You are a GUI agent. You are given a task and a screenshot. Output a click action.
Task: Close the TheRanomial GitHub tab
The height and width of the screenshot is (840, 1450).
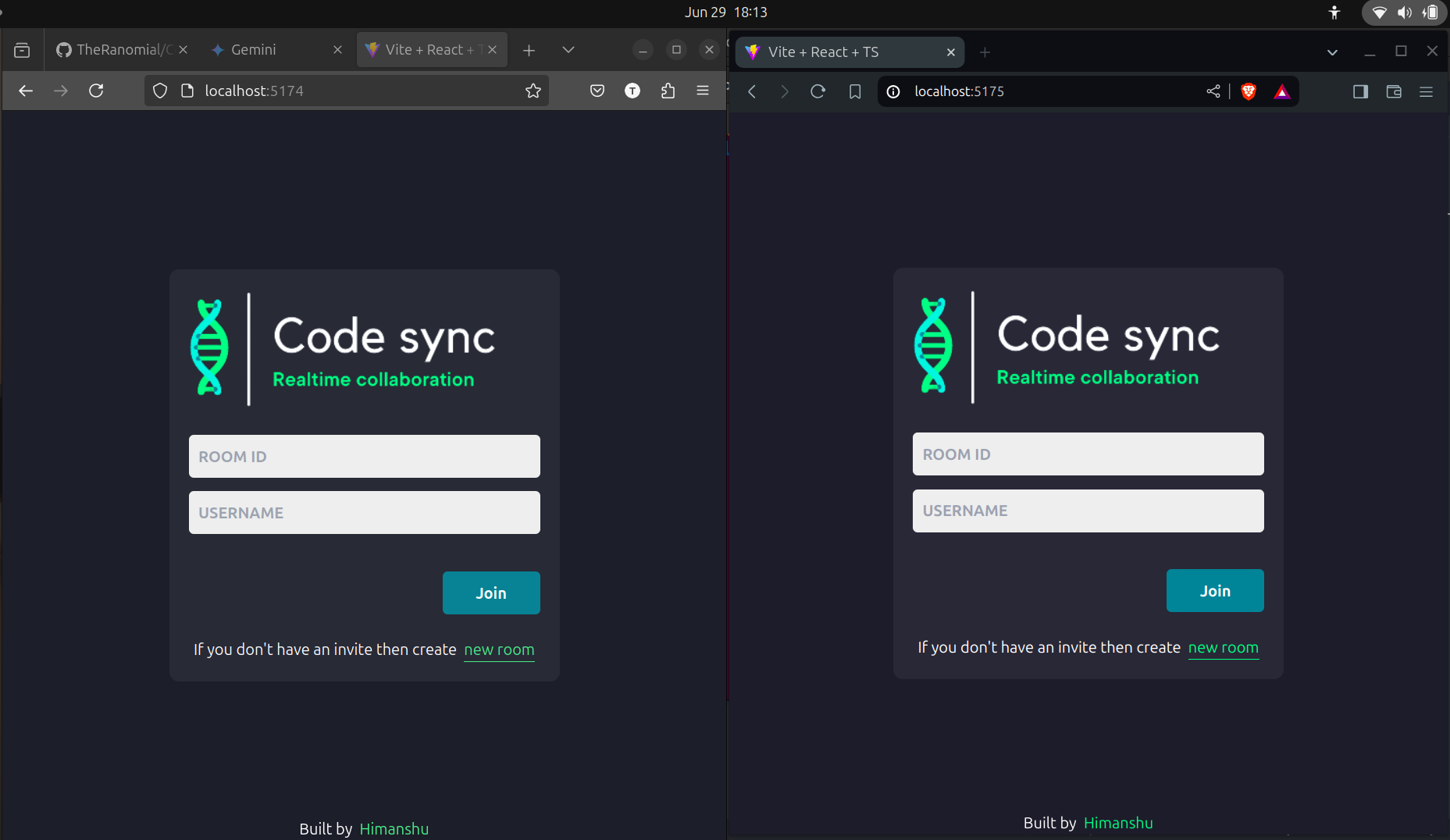tap(183, 50)
